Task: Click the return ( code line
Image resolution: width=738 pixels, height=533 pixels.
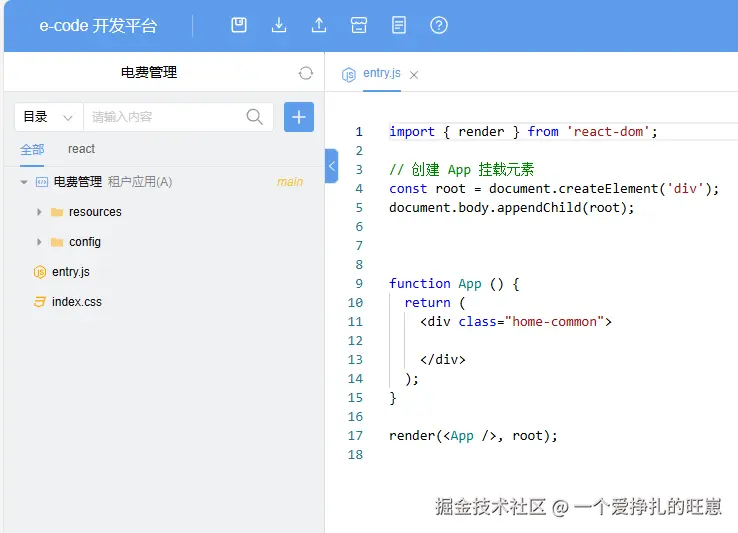Action: click(435, 303)
